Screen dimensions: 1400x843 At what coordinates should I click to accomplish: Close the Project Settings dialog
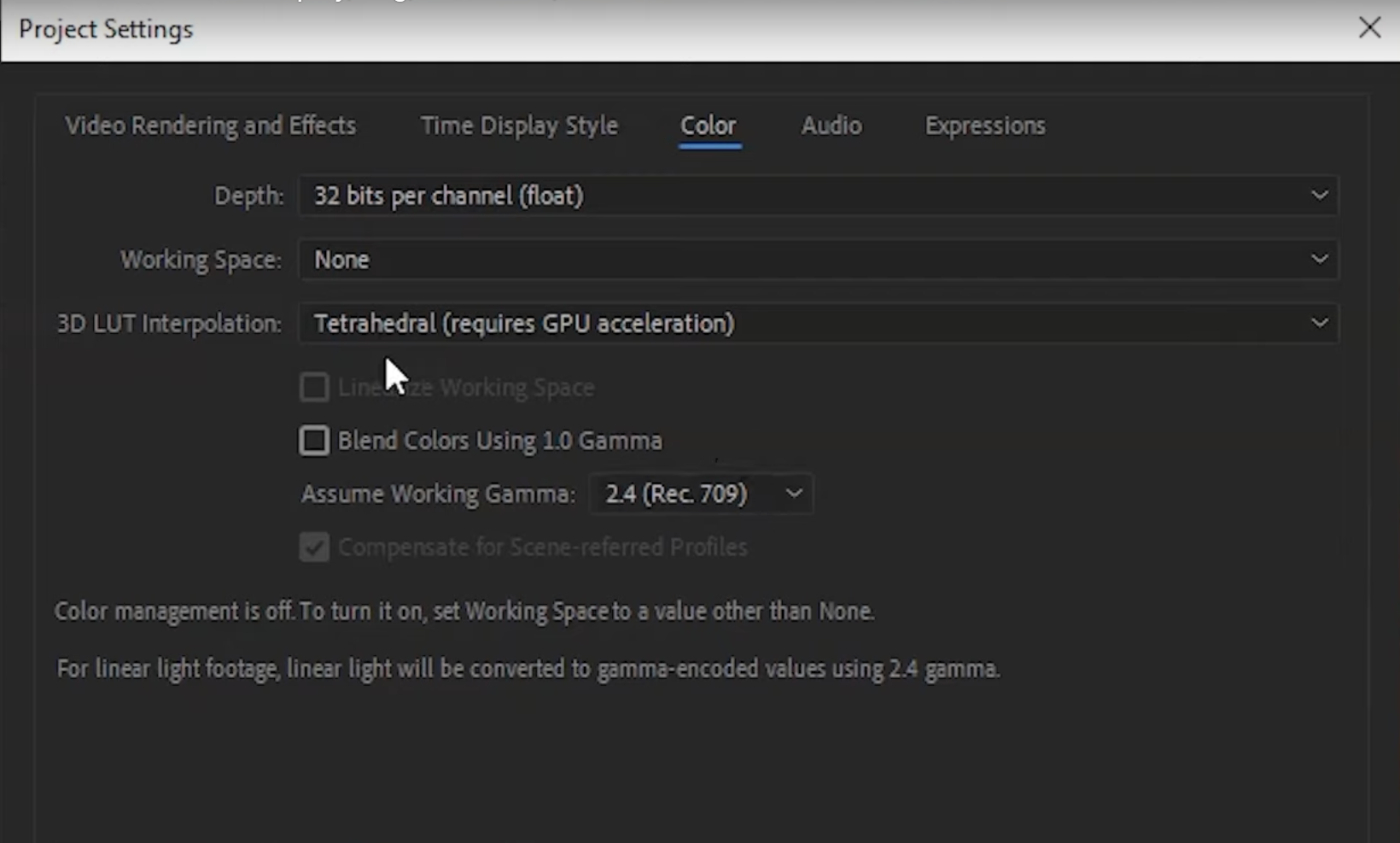tap(1369, 27)
